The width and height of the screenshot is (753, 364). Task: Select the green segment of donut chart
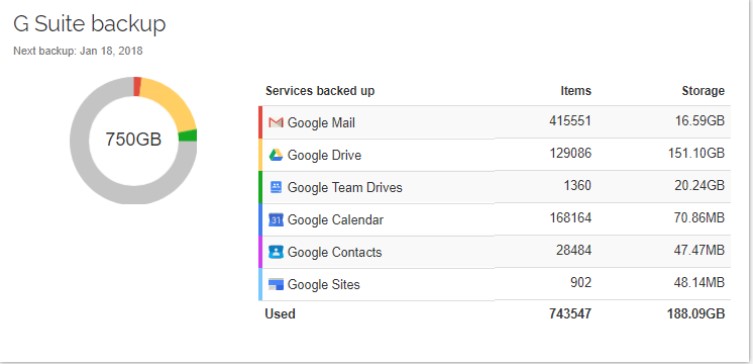188,135
